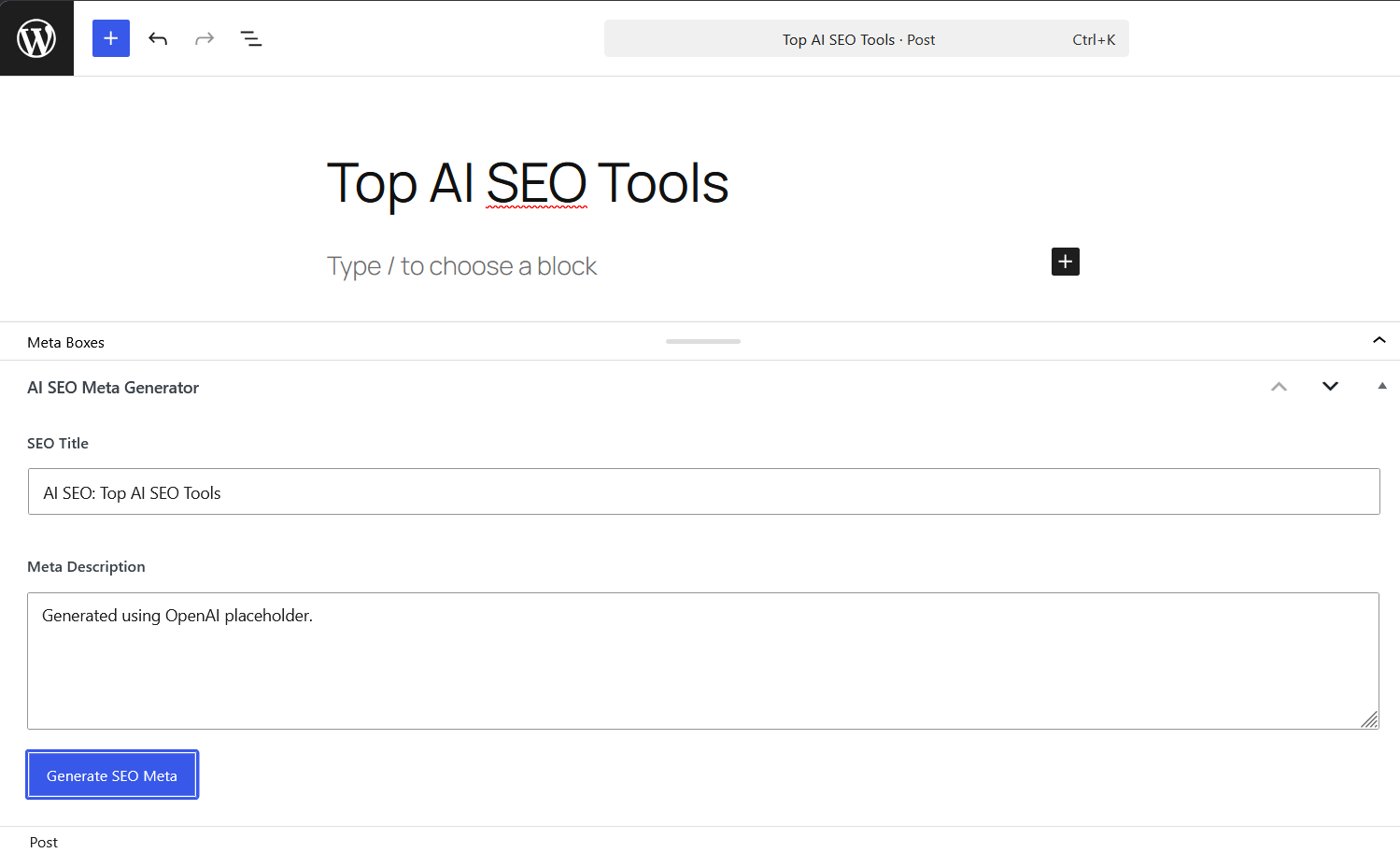Move AI SEO Meta Generator box down
The width and height of the screenshot is (1400, 853).
pyautogui.click(x=1330, y=387)
